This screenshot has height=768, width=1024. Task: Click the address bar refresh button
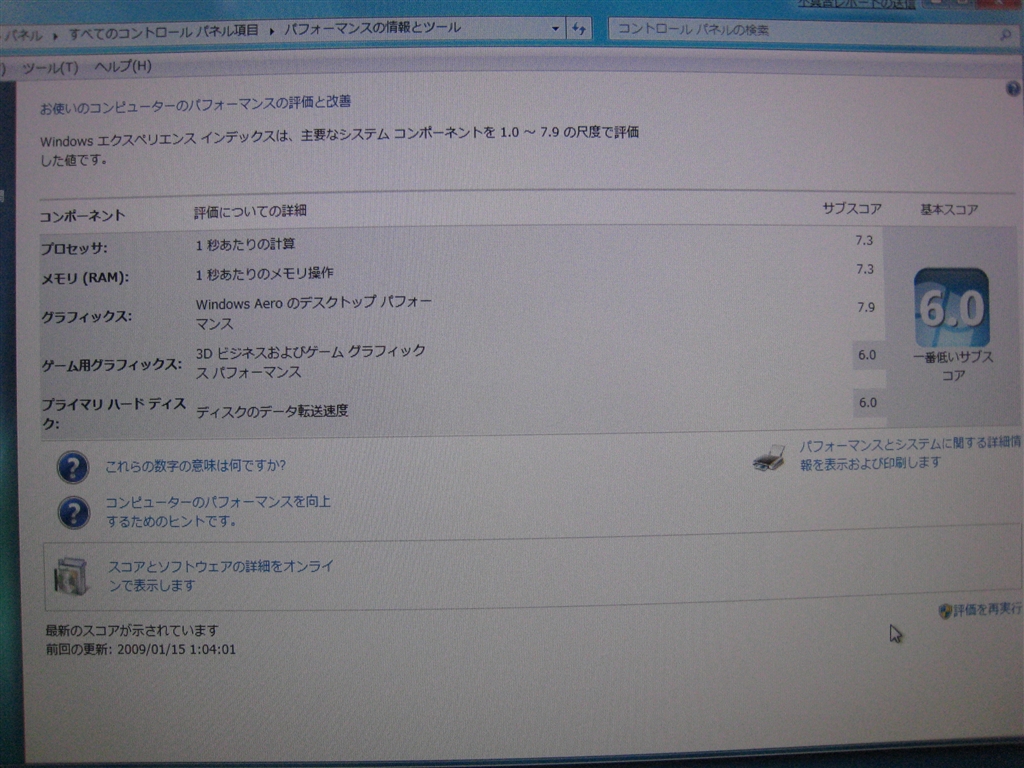coord(579,29)
